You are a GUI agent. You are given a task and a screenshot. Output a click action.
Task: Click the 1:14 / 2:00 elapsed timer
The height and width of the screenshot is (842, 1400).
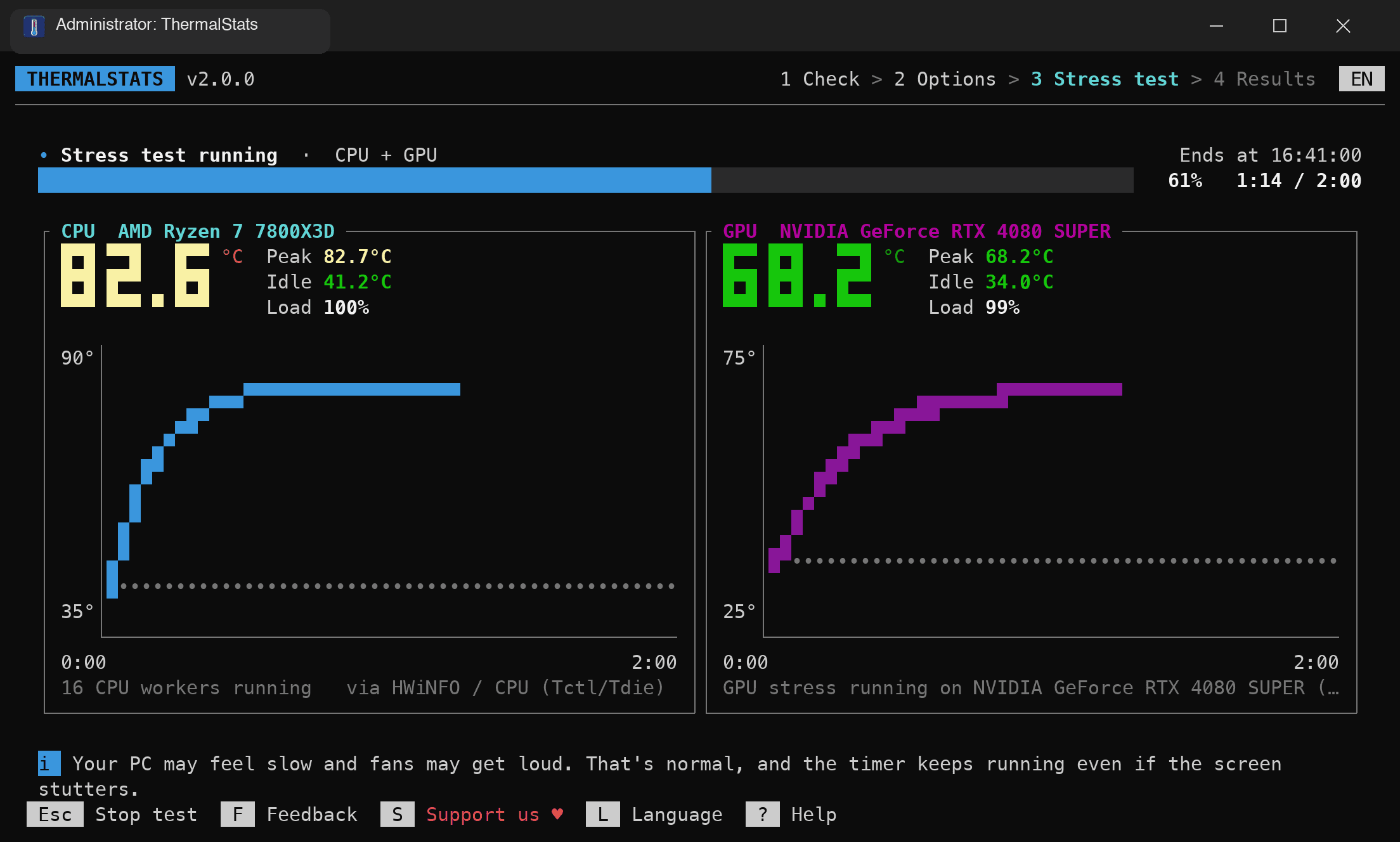1299,180
